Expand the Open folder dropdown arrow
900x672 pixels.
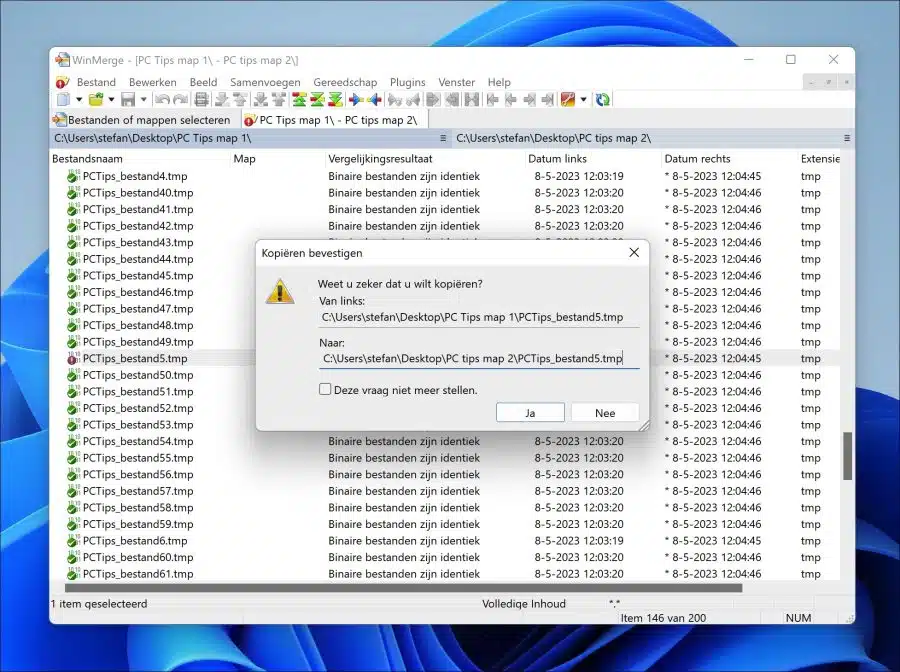111,100
